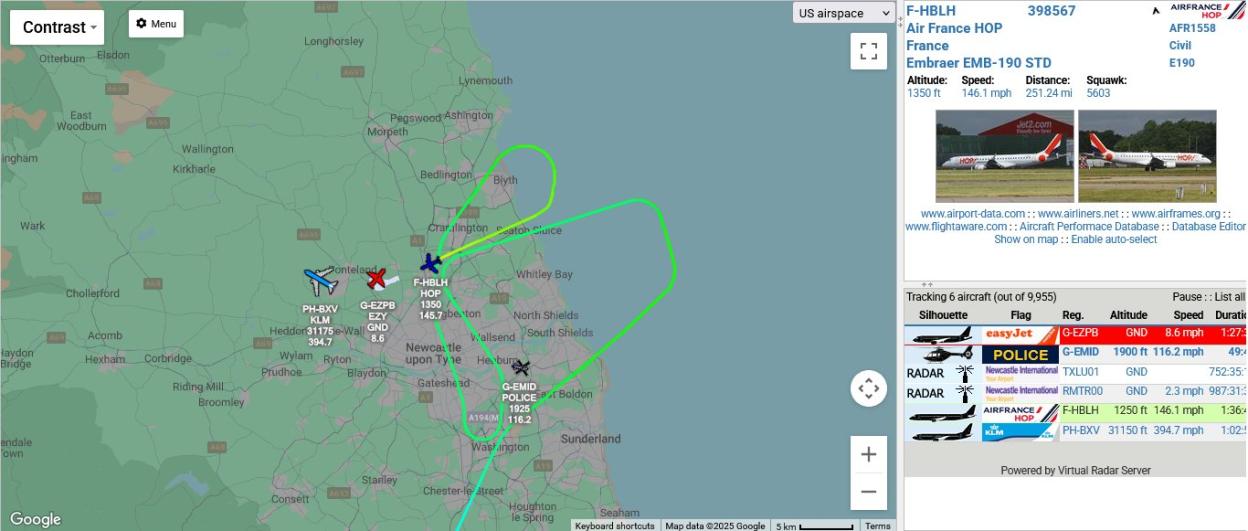Toggle fullscreen map view
Image resolution: width=1248 pixels, height=531 pixels.
[868, 51]
